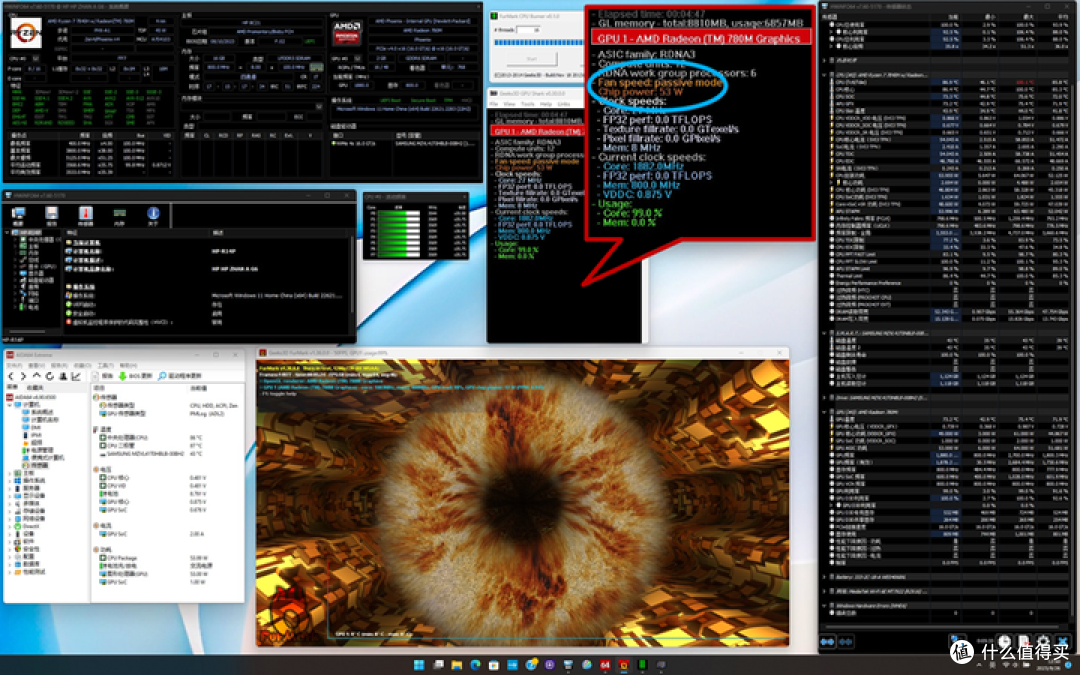Select the 网络设备 node in the AIDA64 tree
Image resolution: width=1080 pixels, height=675 pixels.
pos(31,519)
